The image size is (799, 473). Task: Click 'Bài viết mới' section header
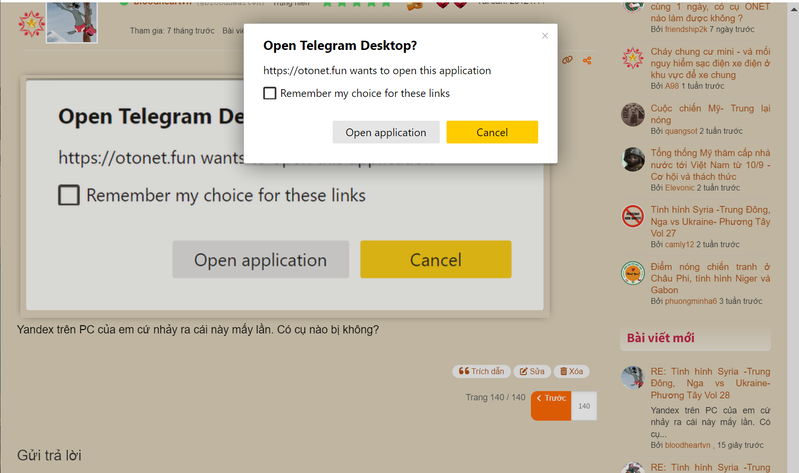(x=660, y=338)
